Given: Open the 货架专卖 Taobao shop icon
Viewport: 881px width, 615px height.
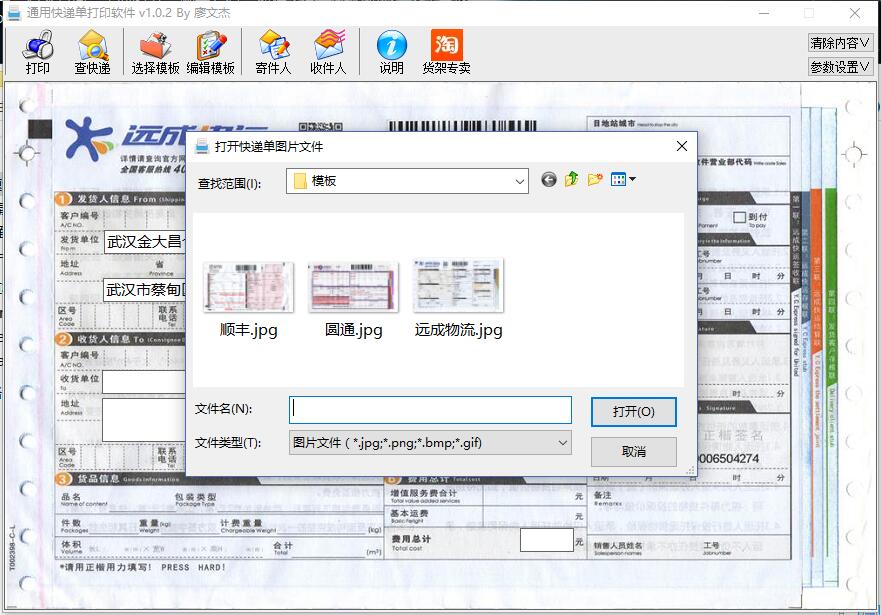Looking at the screenshot, I should tap(447, 52).
